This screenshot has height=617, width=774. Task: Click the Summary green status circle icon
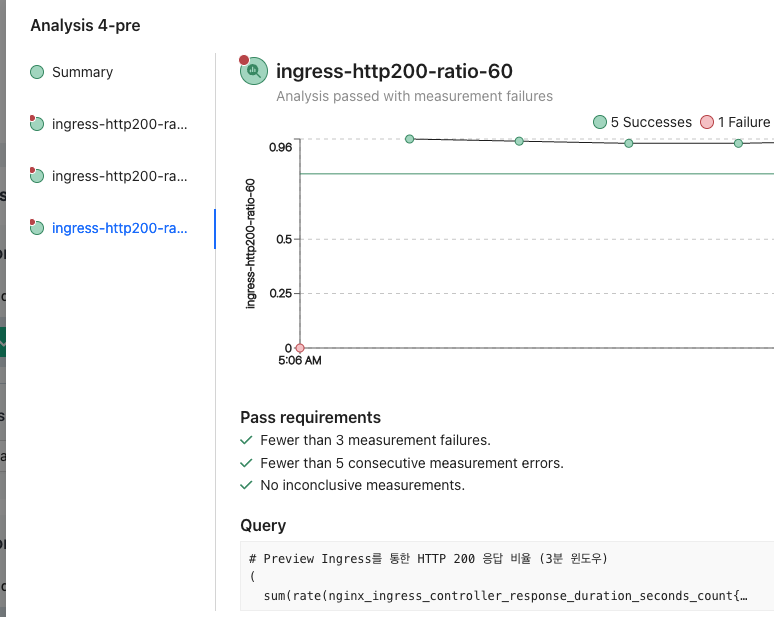click(x=37, y=72)
